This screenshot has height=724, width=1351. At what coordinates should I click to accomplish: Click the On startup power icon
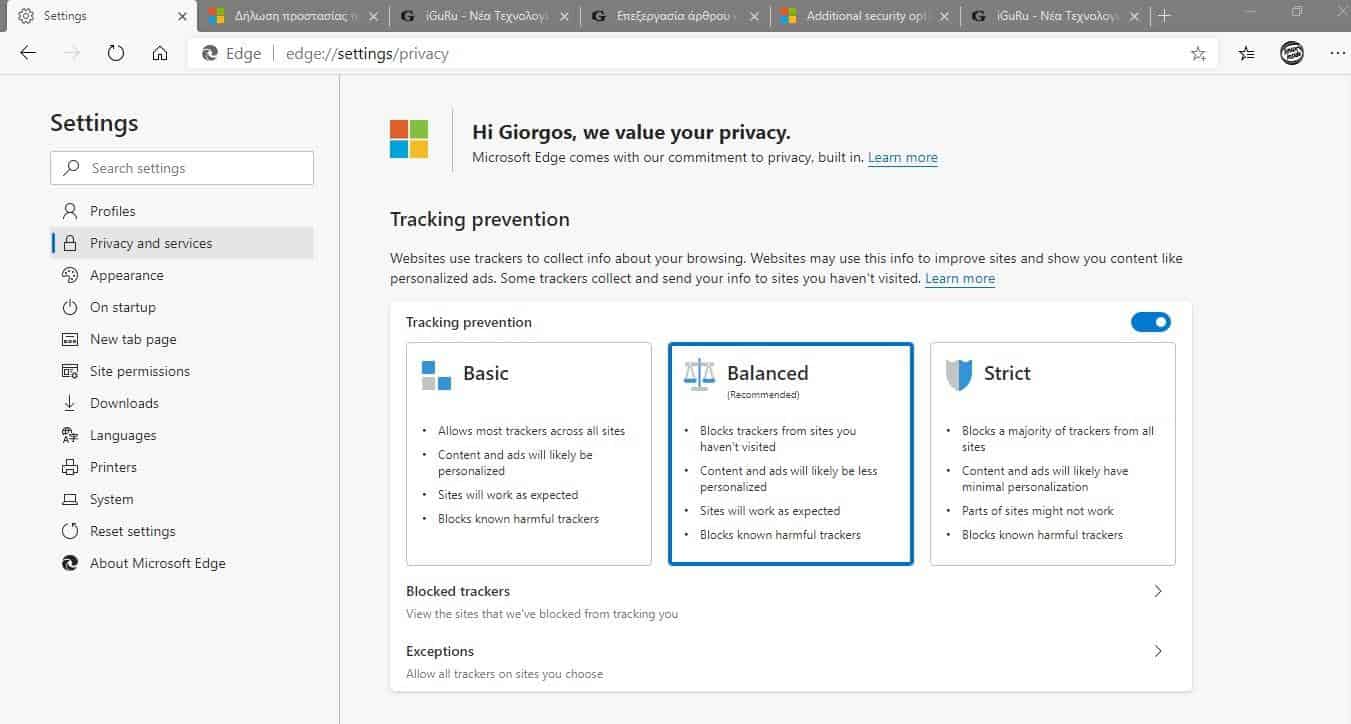tap(70, 307)
